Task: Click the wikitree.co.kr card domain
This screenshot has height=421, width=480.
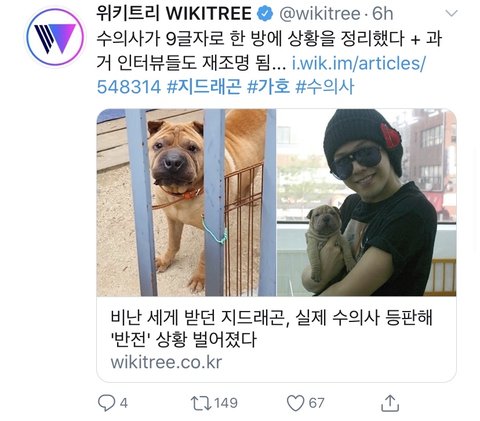Action: (x=166, y=362)
